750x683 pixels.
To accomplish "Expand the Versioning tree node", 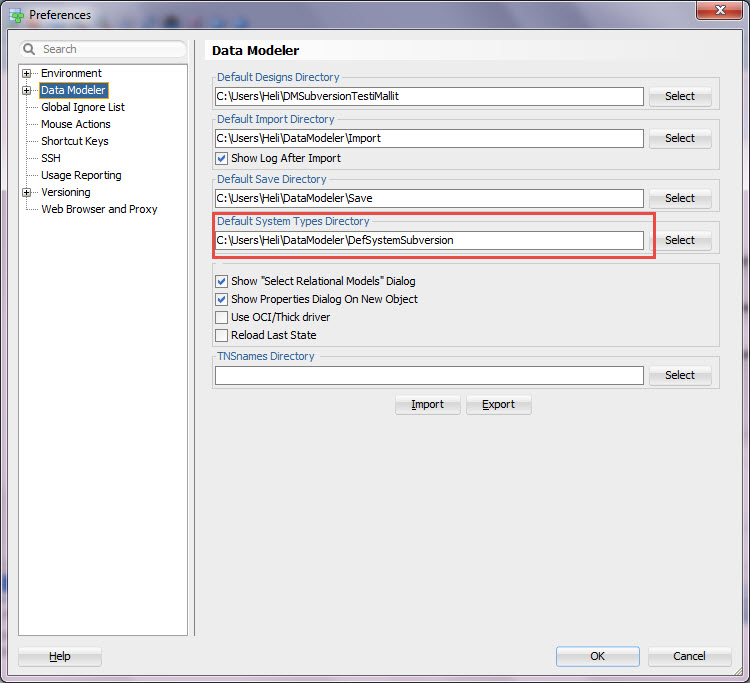I will (x=27, y=192).
